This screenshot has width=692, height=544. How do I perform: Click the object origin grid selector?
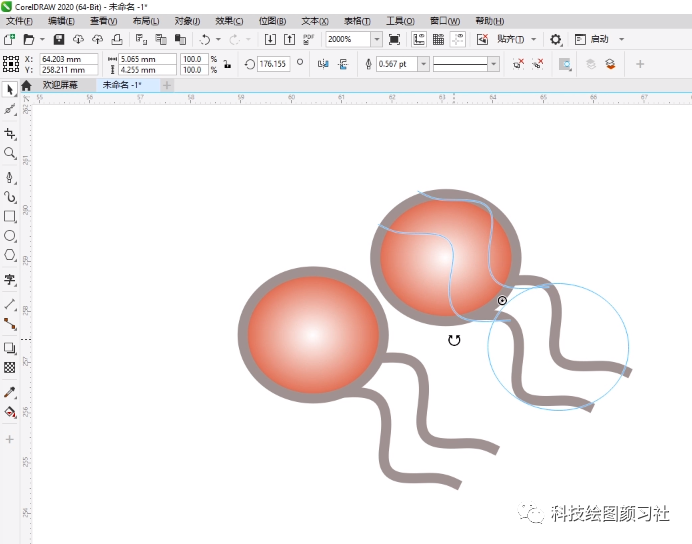pos(11,64)
